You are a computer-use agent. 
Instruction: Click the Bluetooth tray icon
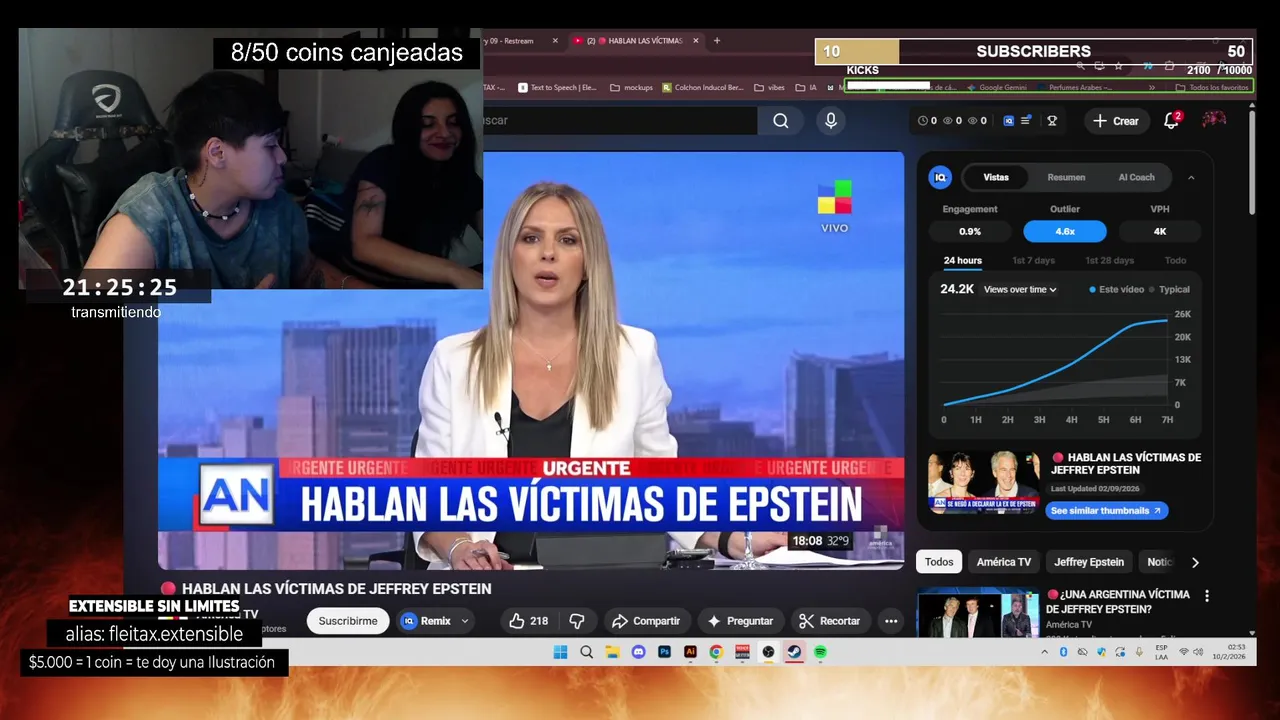(x=1063, y=652)
